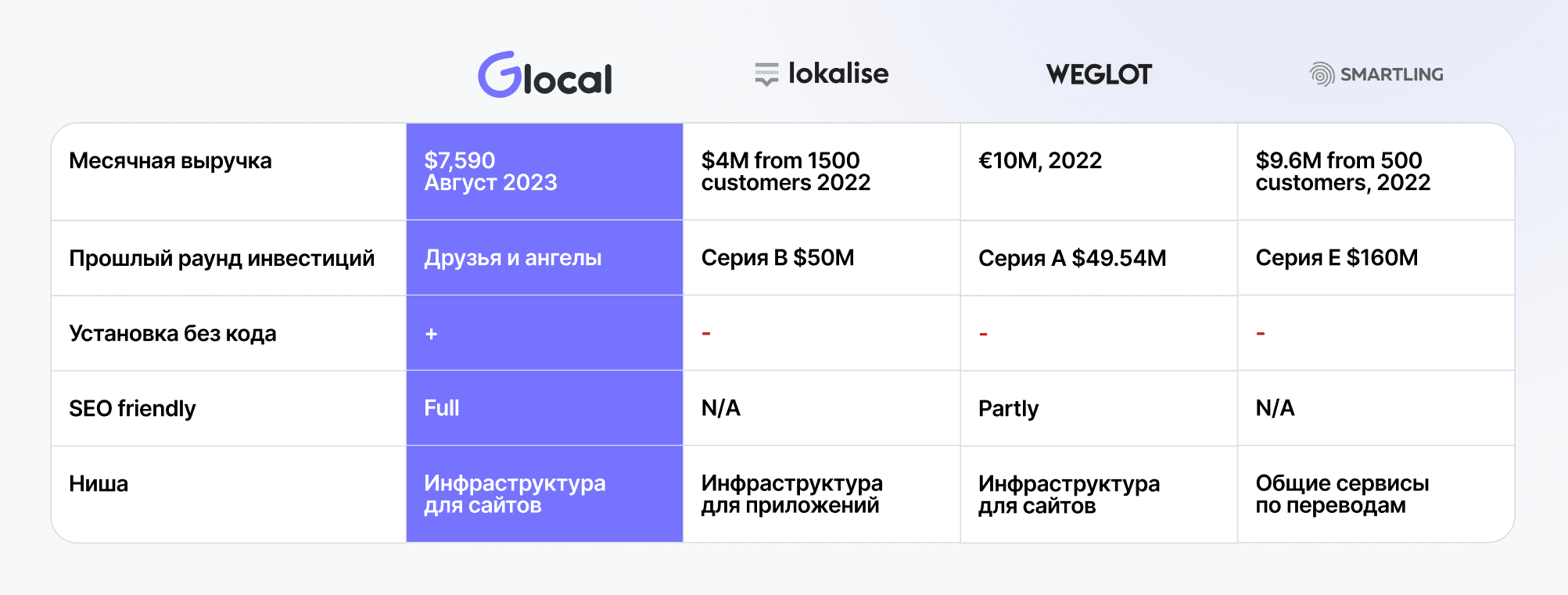The width and height of the screenshot is (1568, 595).
Task: Select the "Прошлый раунд инвестиций" row label
Action: pos(222,258)
